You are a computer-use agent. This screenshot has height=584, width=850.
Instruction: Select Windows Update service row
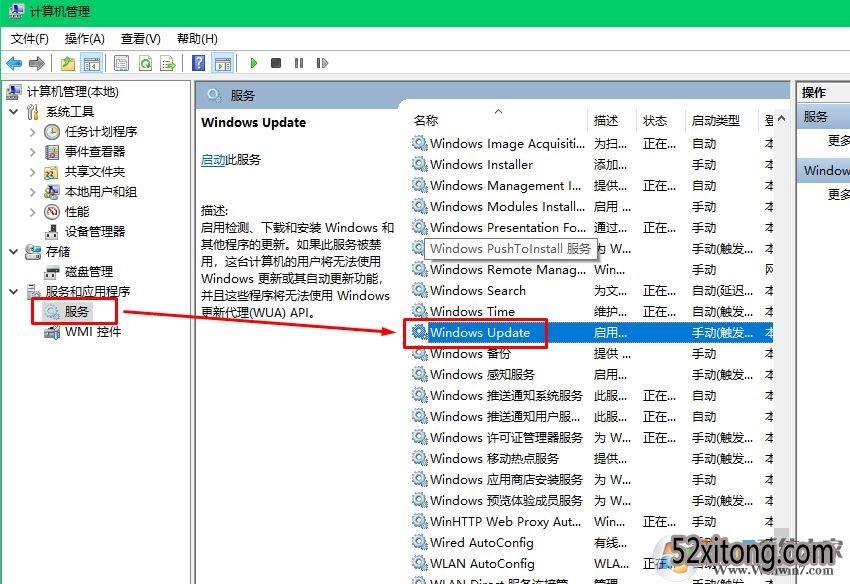[x=591, y=333]
